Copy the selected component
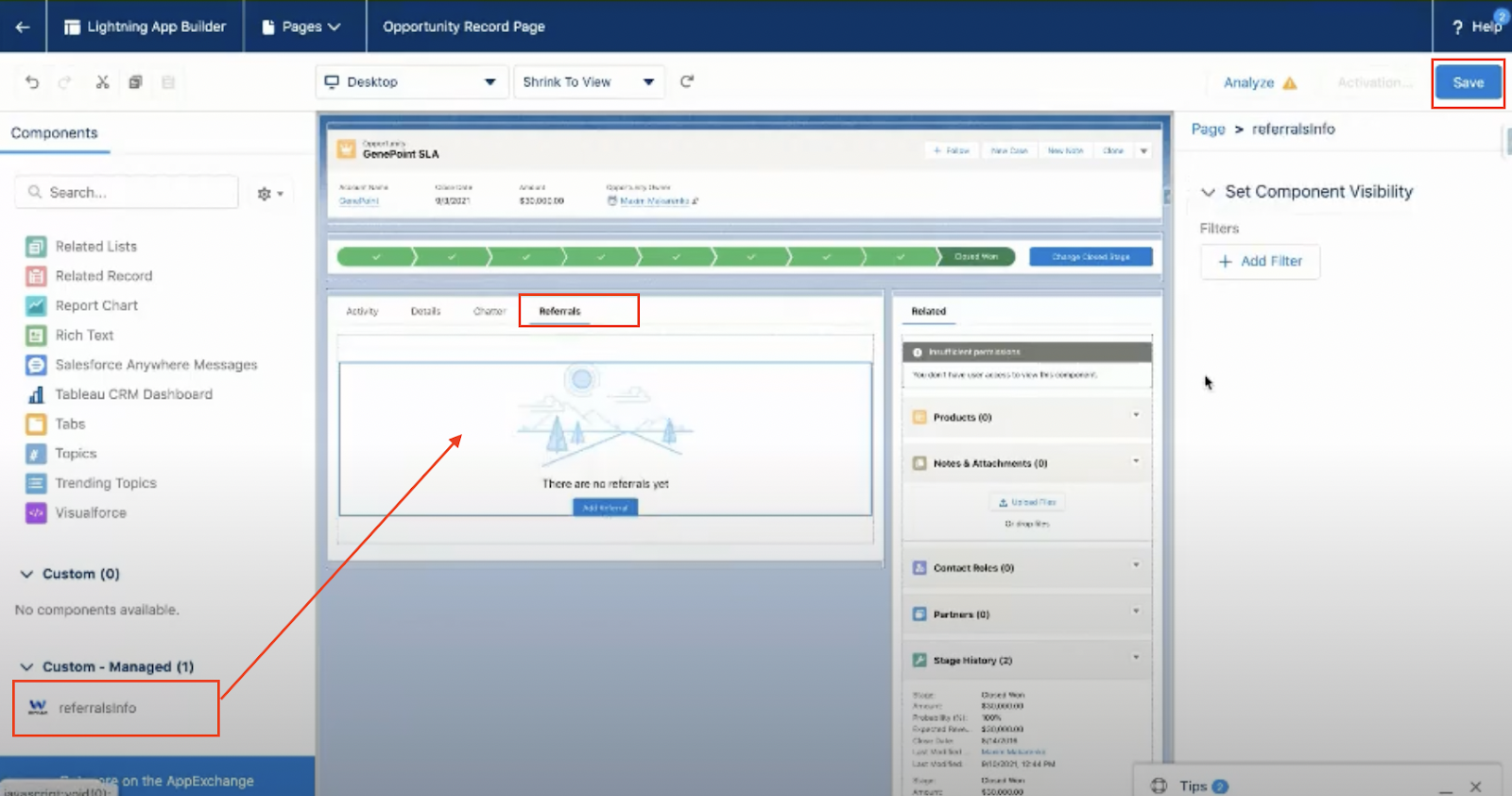Screen dimensions: 1512x796 tap(135, 82)
